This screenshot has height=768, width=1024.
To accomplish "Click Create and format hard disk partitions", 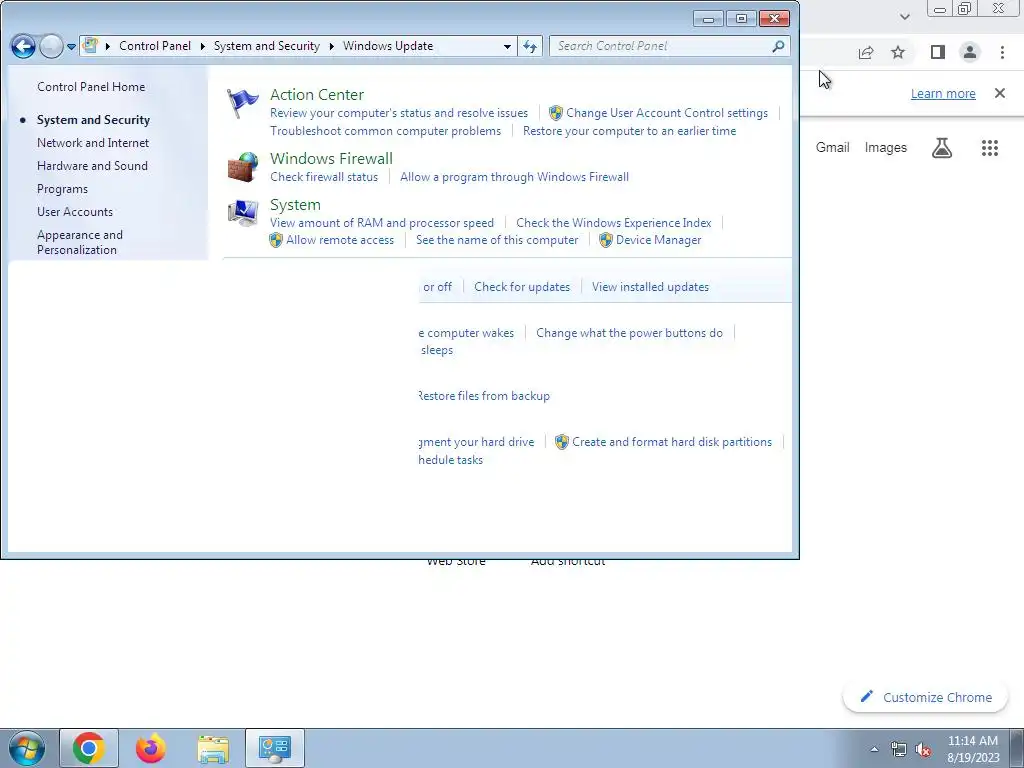I will pyautogui.click(x=672, y=442).
